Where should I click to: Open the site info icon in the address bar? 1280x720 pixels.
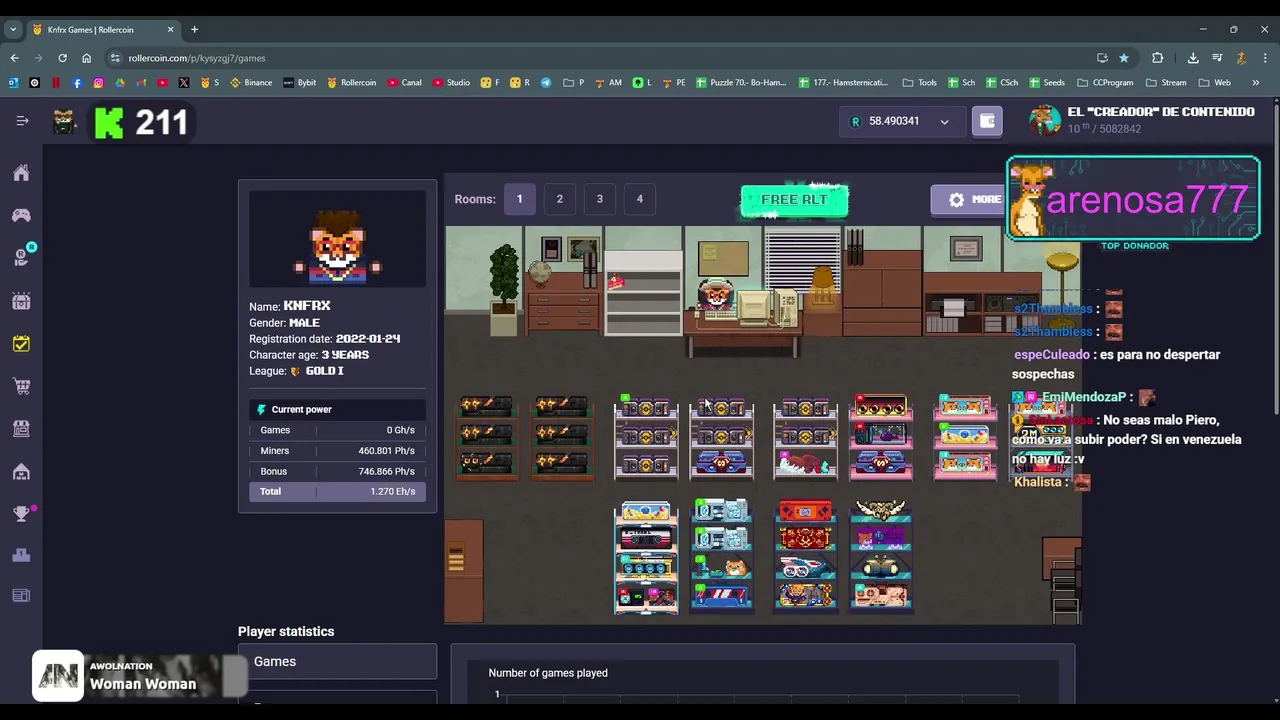click(x=115, y=58)
